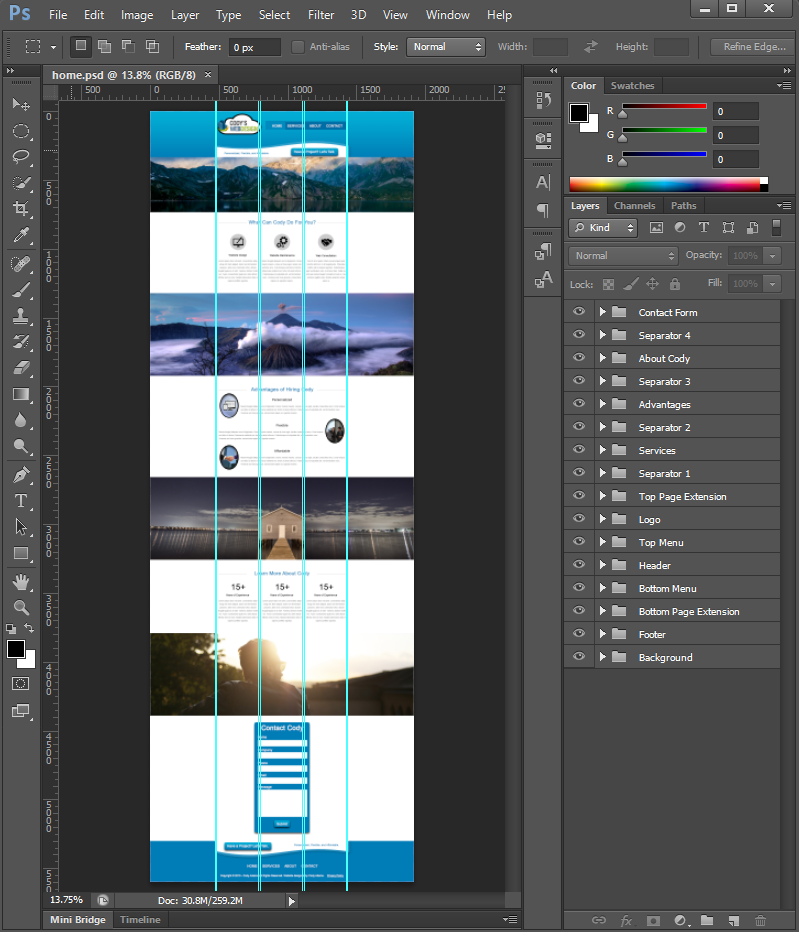This screenshot has width=799, height=932.
Task: Select the Eyedropper tool
Action: click(x=20, y=235)
